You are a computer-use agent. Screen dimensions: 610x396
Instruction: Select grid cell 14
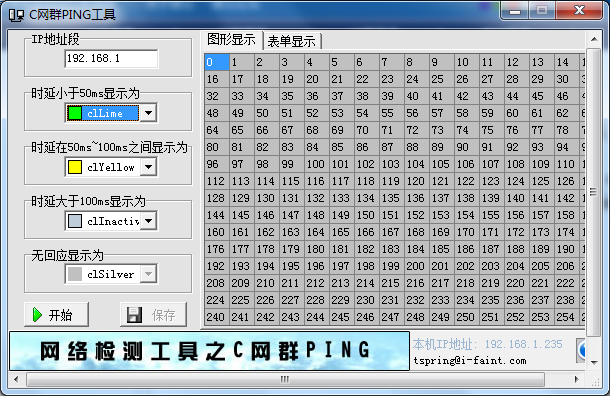click(x=567, y=62)
